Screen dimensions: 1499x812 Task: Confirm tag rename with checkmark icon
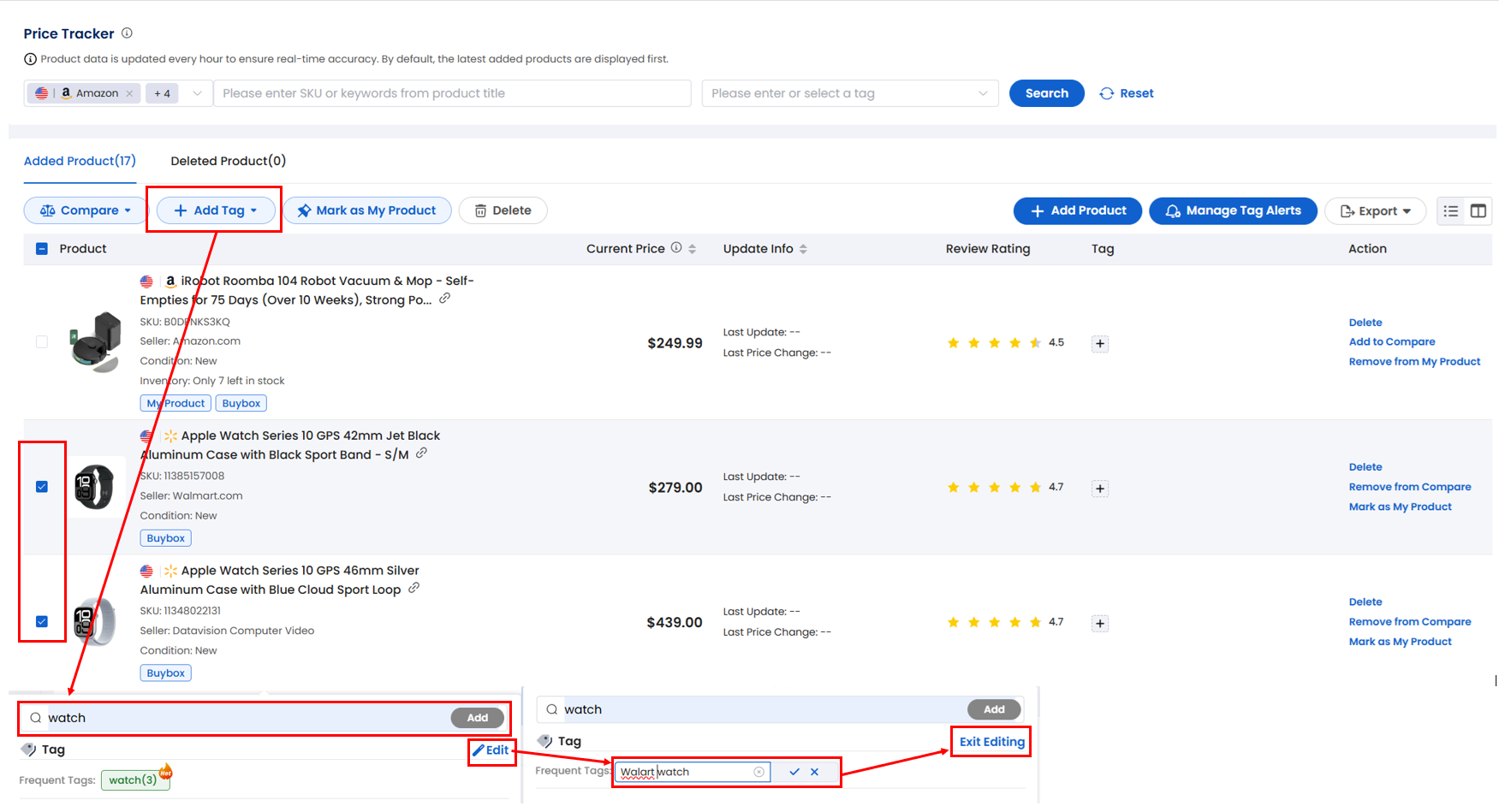tap(794, 772)
